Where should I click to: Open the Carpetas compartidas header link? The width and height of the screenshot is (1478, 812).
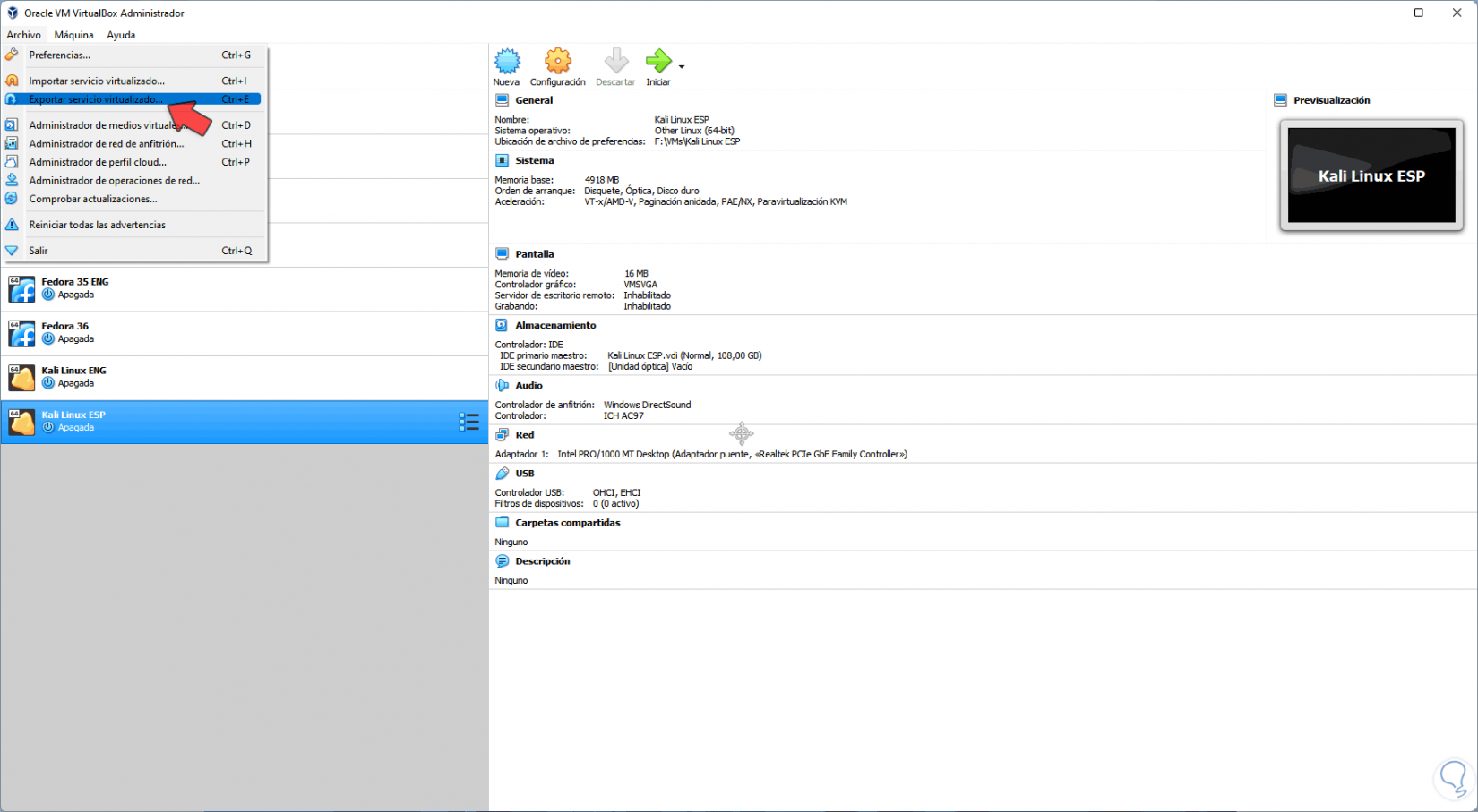(568, 523)
